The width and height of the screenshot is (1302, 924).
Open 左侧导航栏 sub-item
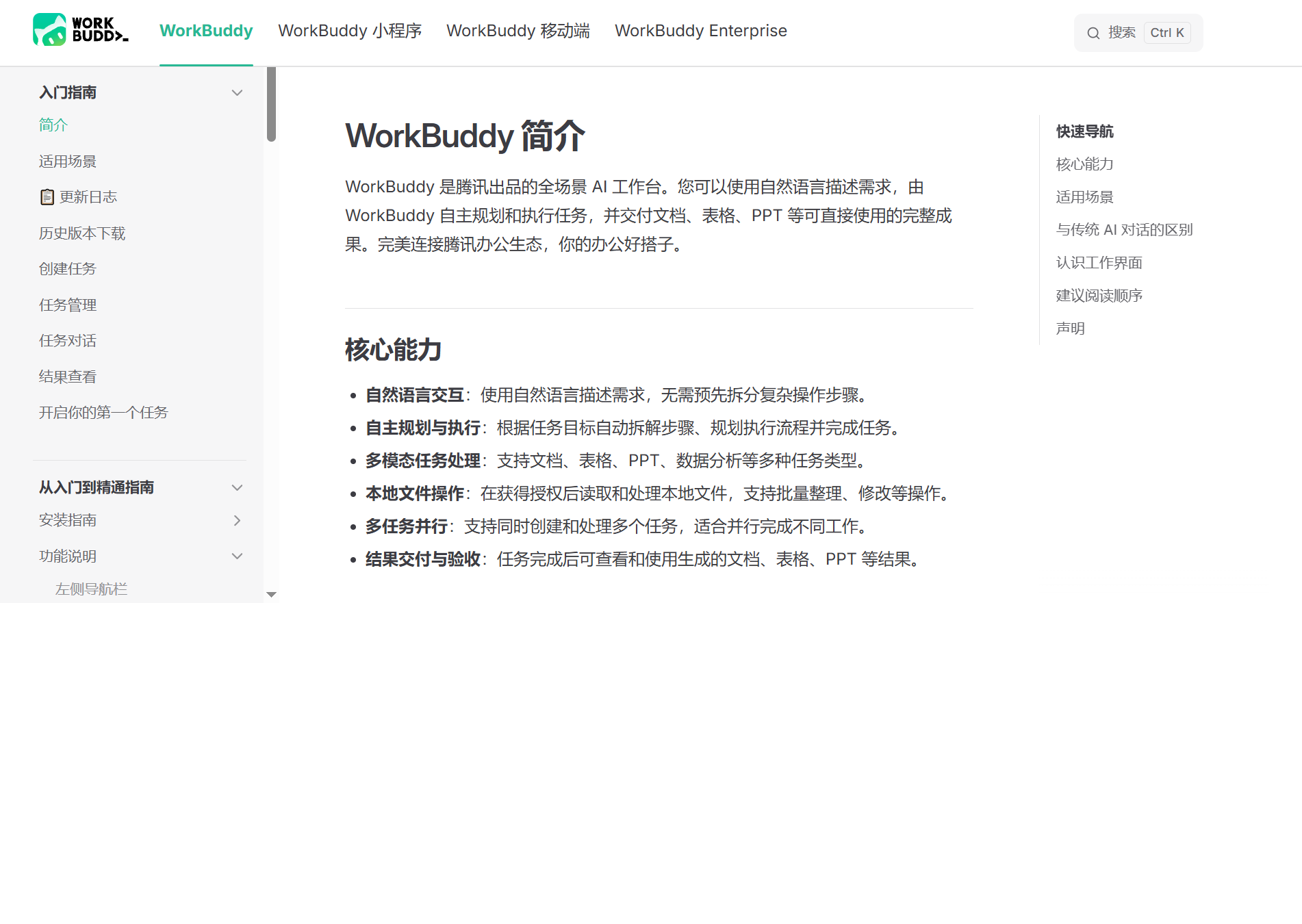[x=92, y=589]
